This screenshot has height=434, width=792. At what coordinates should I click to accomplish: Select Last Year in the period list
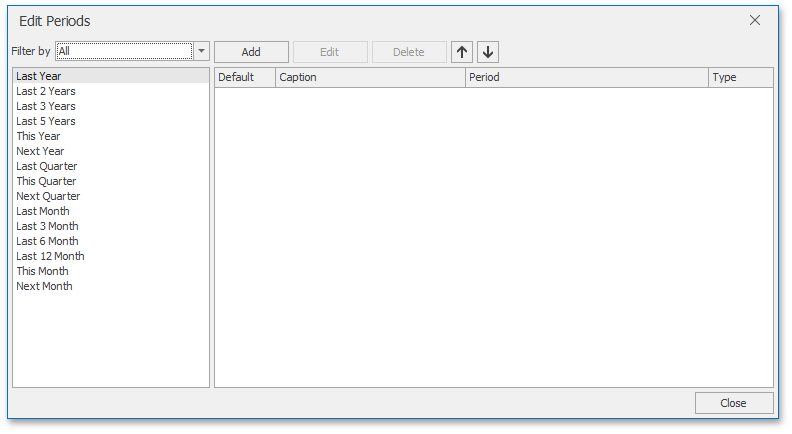(x=39, y=76)
